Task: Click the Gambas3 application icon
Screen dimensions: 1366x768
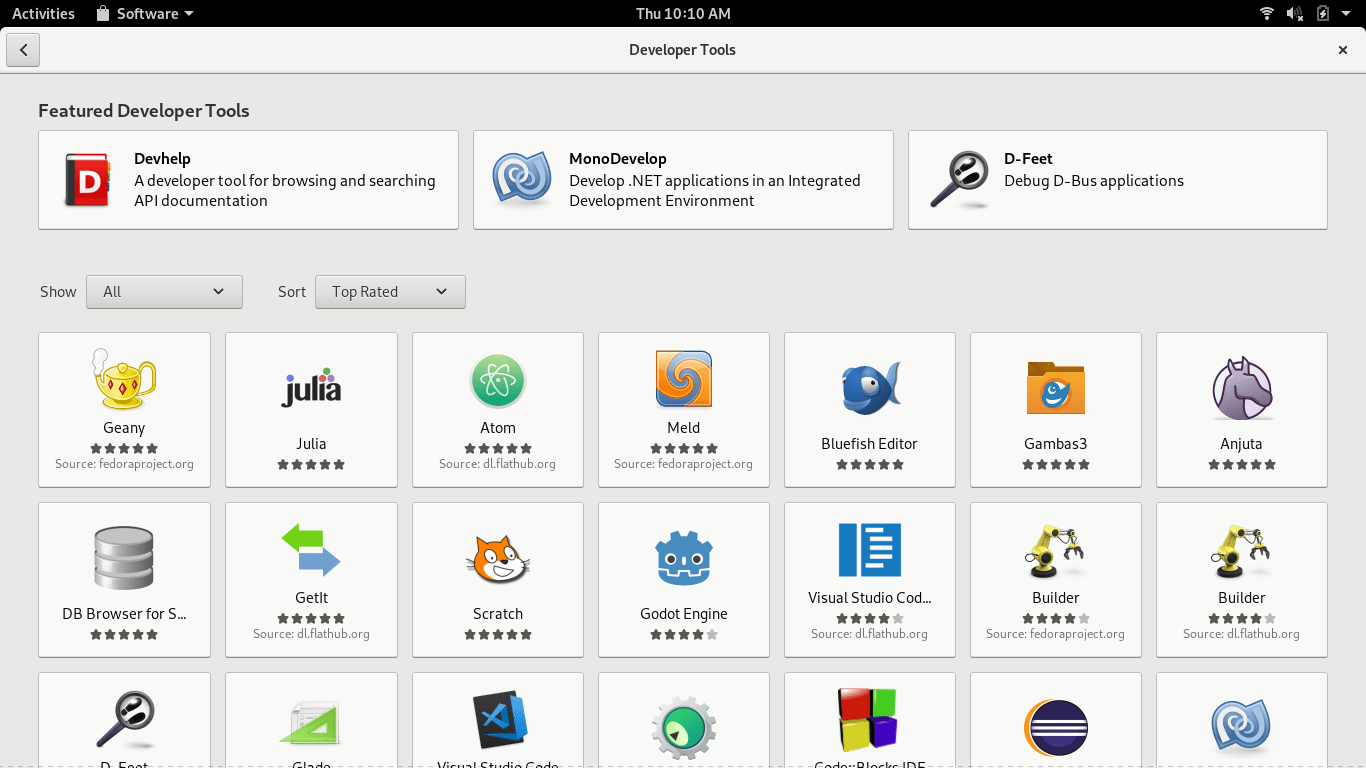Action: tap(1055, 389)
